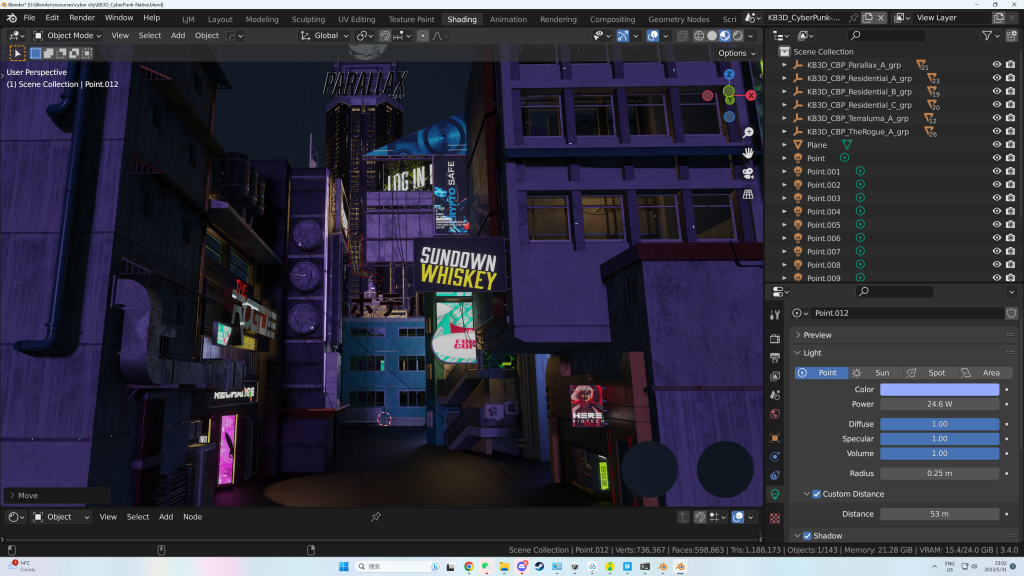Expand the Preview panel

(x=798, y=335)
